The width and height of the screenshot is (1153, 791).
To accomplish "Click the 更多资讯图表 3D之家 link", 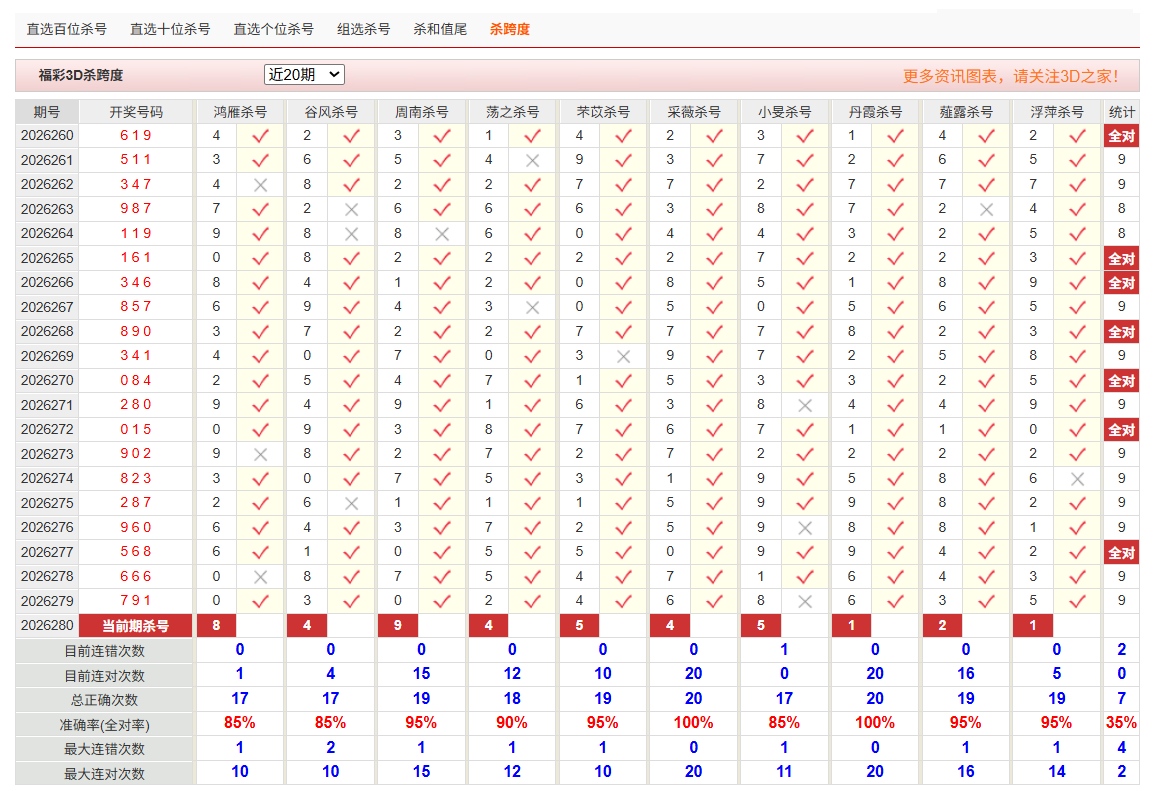I will click(x=1010, y=76).
